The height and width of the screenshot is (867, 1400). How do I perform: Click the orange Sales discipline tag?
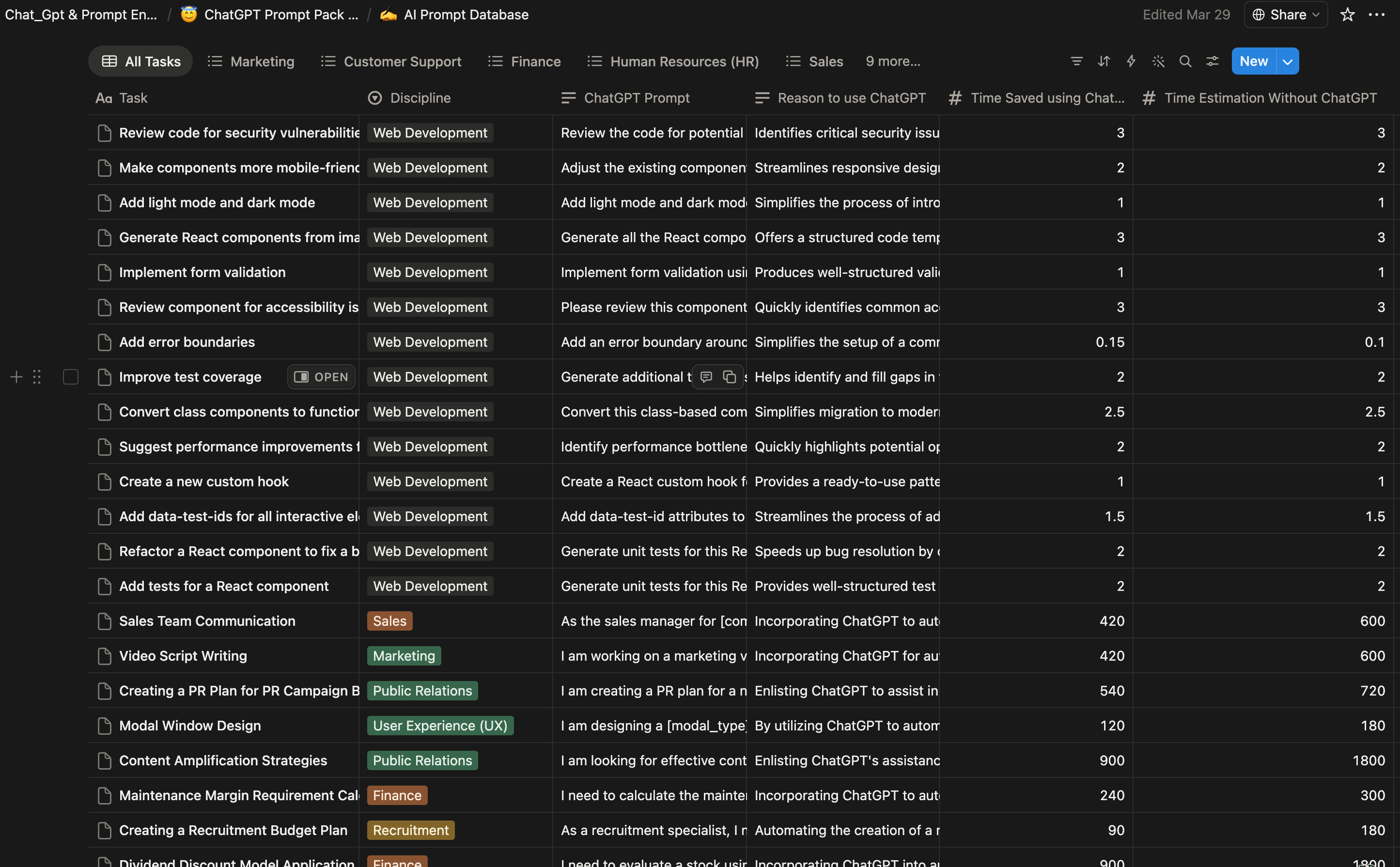pyautogui.click(x=390, y=621)
